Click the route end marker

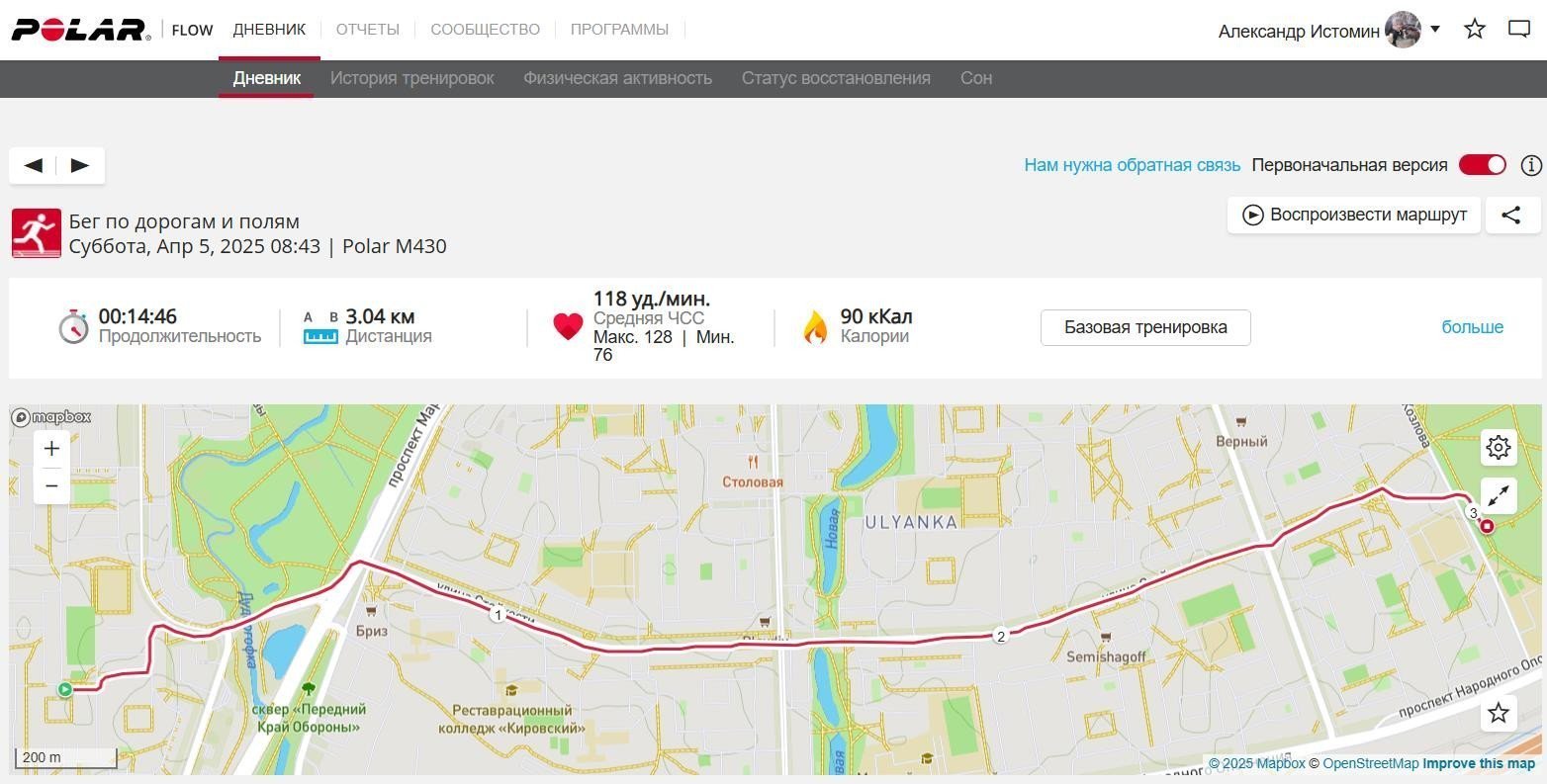1487,527
